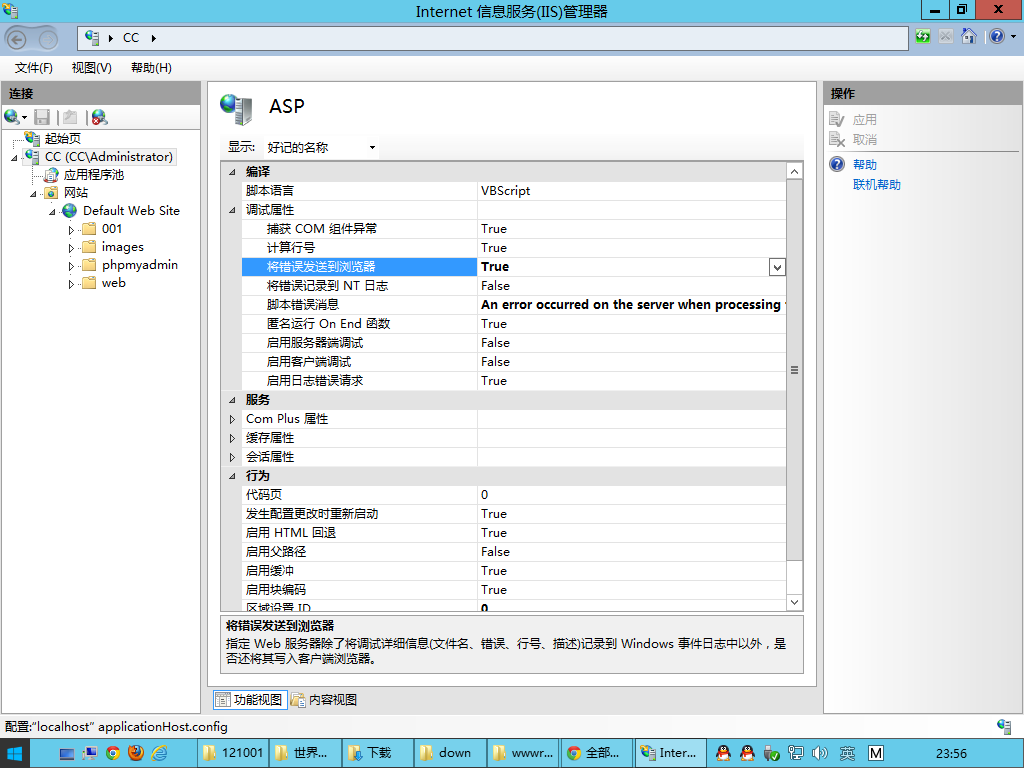Select the 应用程序池 tree item

(x=94, y=175)
